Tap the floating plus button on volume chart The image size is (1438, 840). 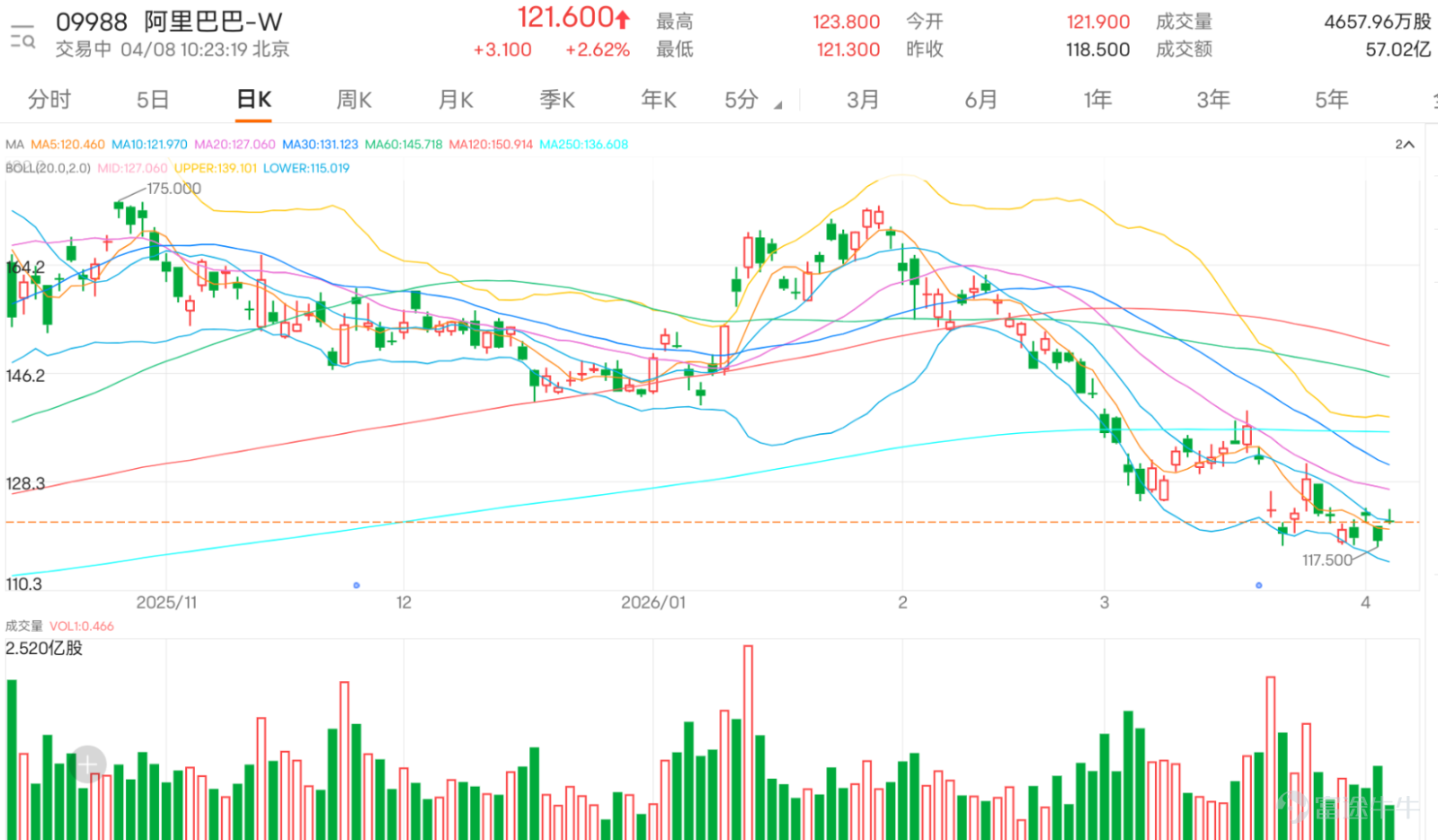(x=87, y=765)
